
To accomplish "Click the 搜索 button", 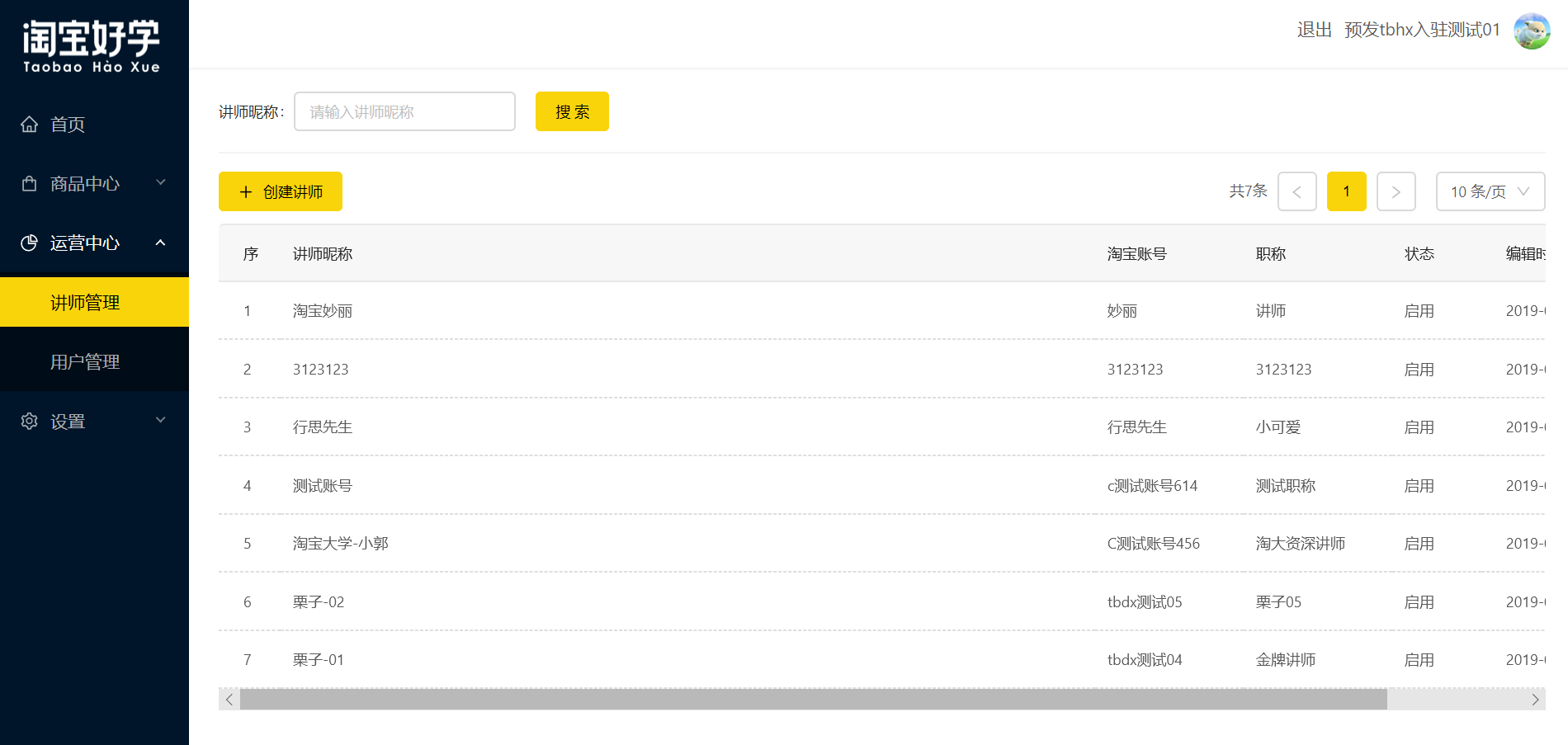I will click(x=572, y=111).
